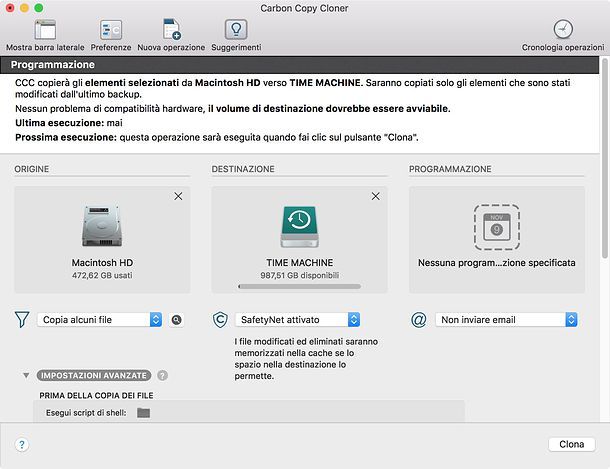This screenshot has height=469, width=610.
Task: Open the SafetyNet attivato dropdown
Action: pyautogui.click(x=298, y=320)
